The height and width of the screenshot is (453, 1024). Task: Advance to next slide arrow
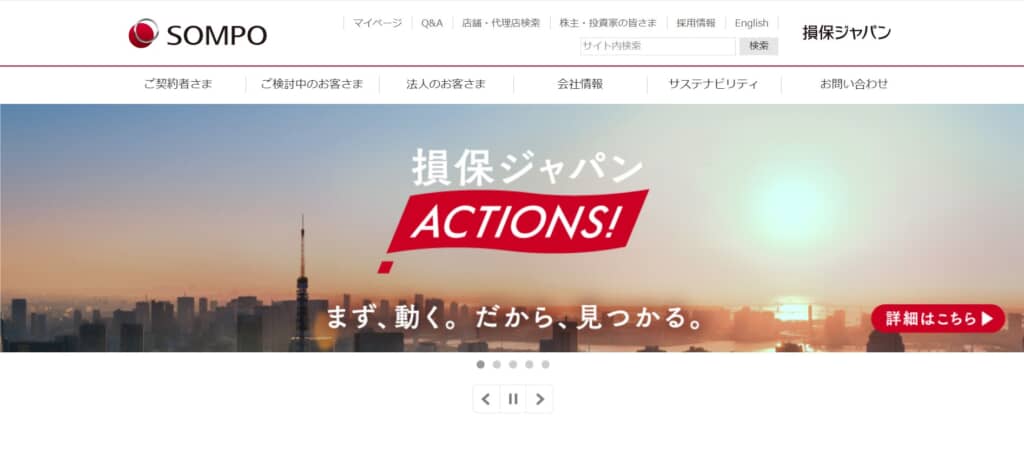tap(539, 399)
